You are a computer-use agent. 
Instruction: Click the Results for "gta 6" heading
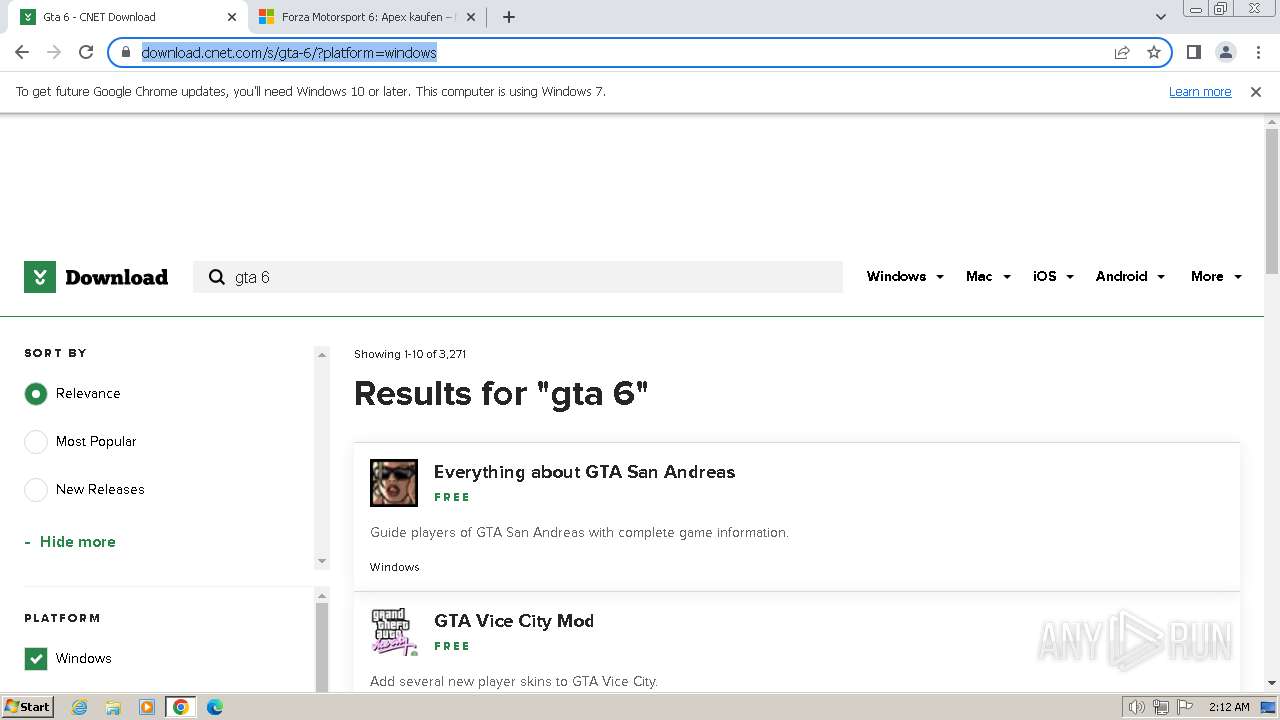(x=501, y=393)
